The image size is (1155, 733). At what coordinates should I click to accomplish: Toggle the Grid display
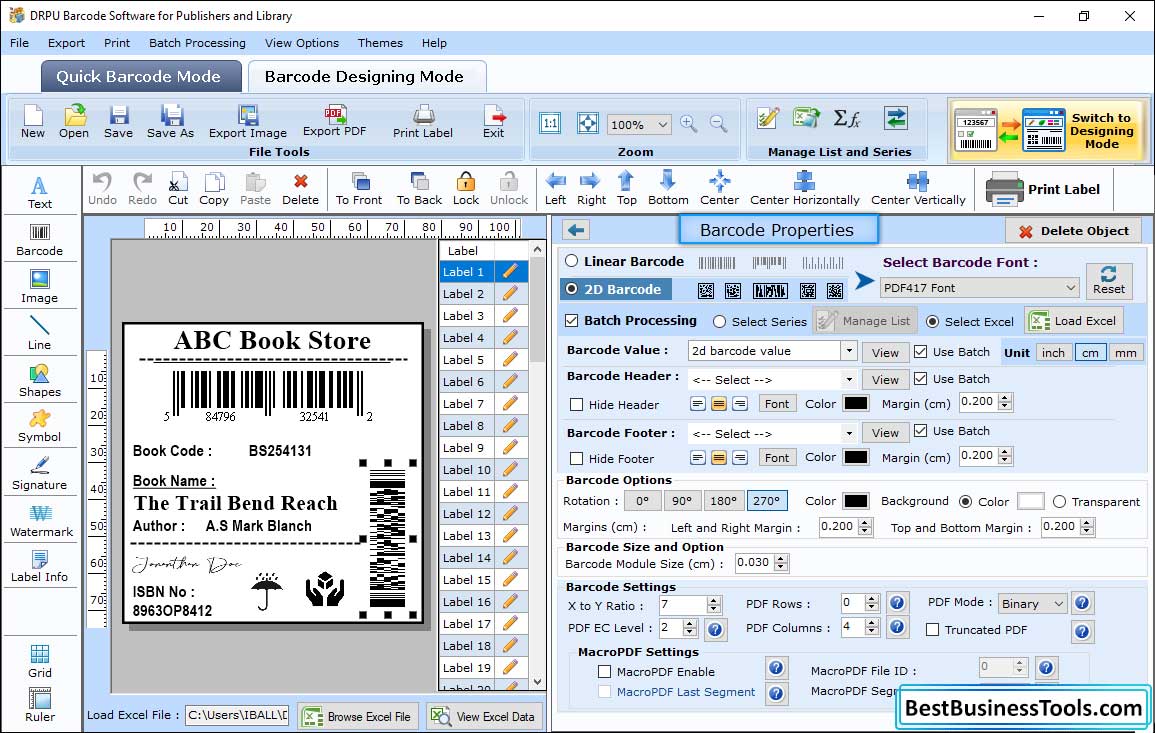(40, 661)
